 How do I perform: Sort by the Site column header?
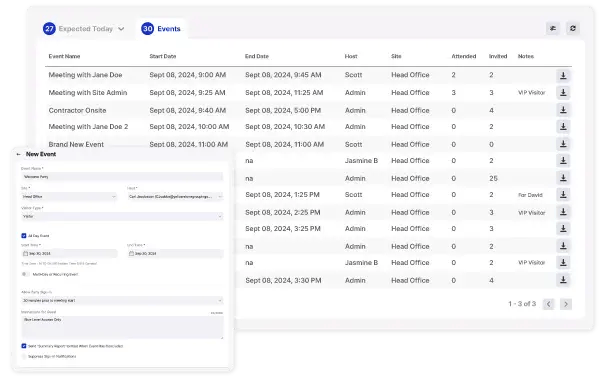pyautogui.click(x=396, y=56)
